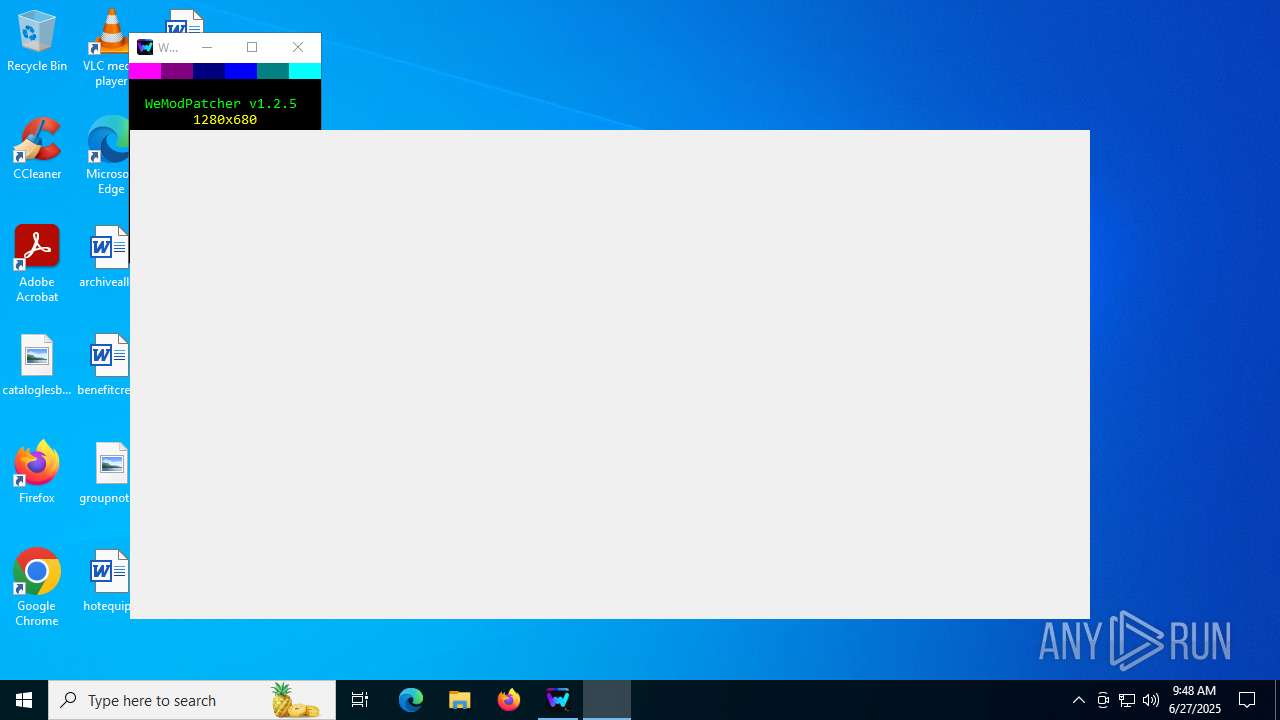Image resolution: width=1280 pixels, height=720 pixels.
Task: Launch the Adobe Acrobat desktop icon
Action: coord(37,264)
